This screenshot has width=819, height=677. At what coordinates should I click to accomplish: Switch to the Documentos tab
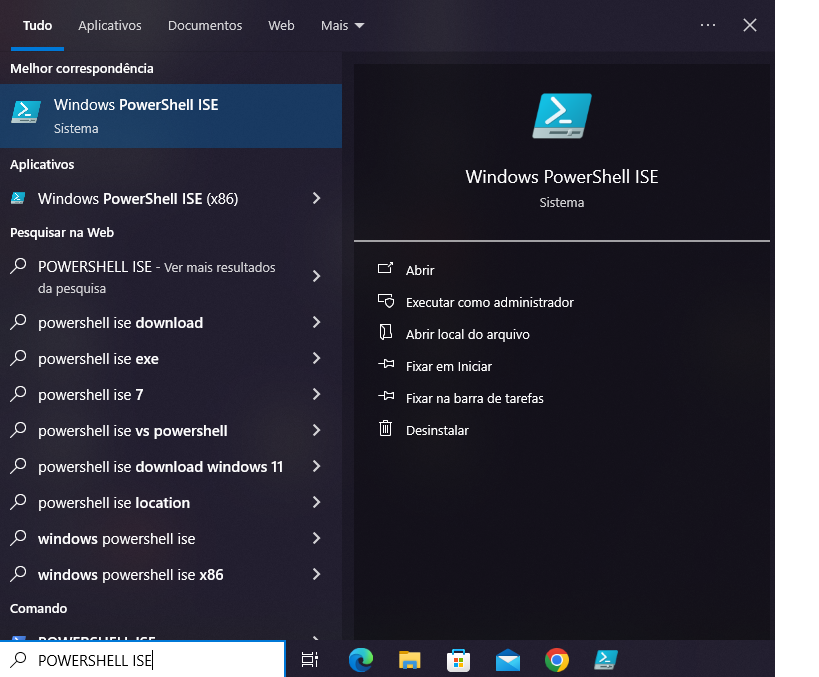coord(205,25)
